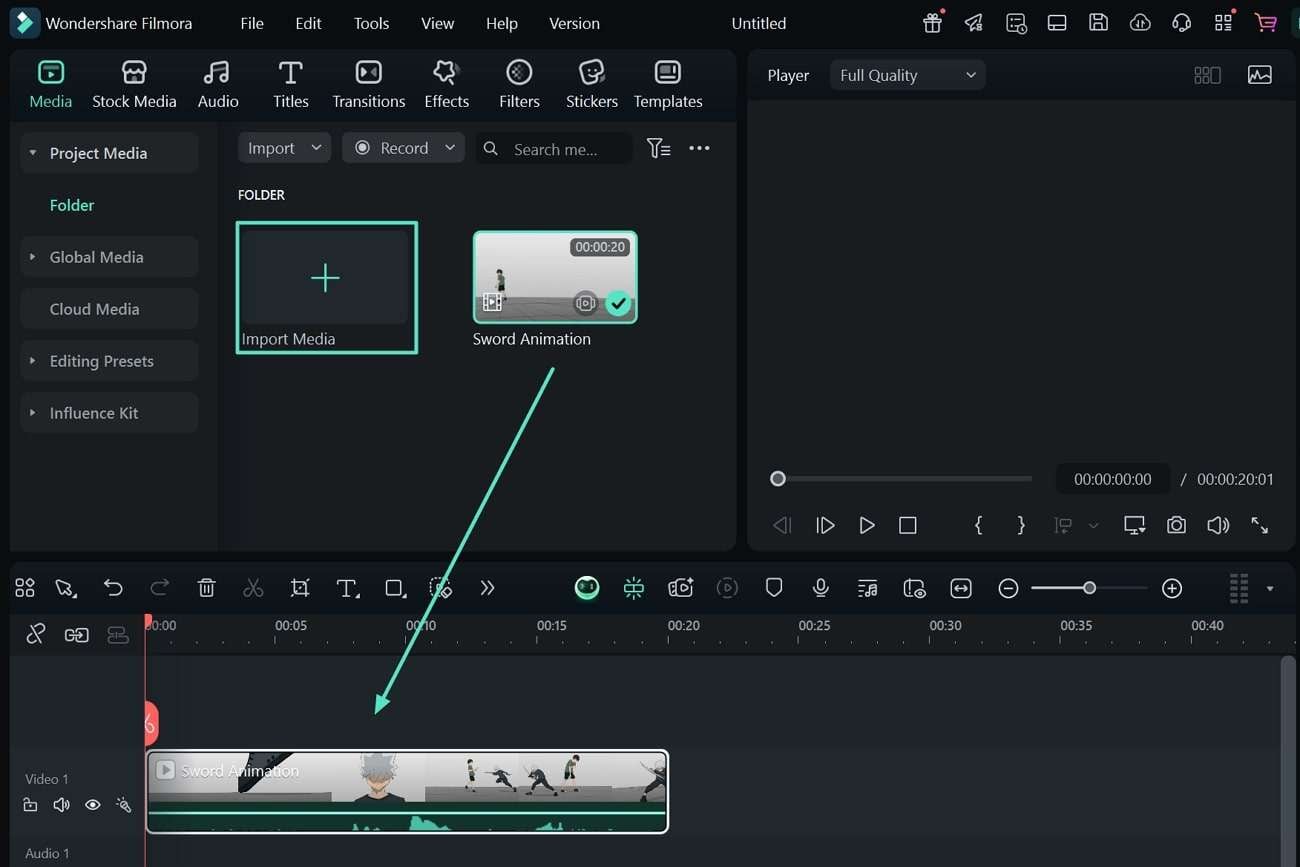The width and height of the screenshot is (1300, 867).
Task: Toggle the select pointer tool
Action: tap(66, 588)
